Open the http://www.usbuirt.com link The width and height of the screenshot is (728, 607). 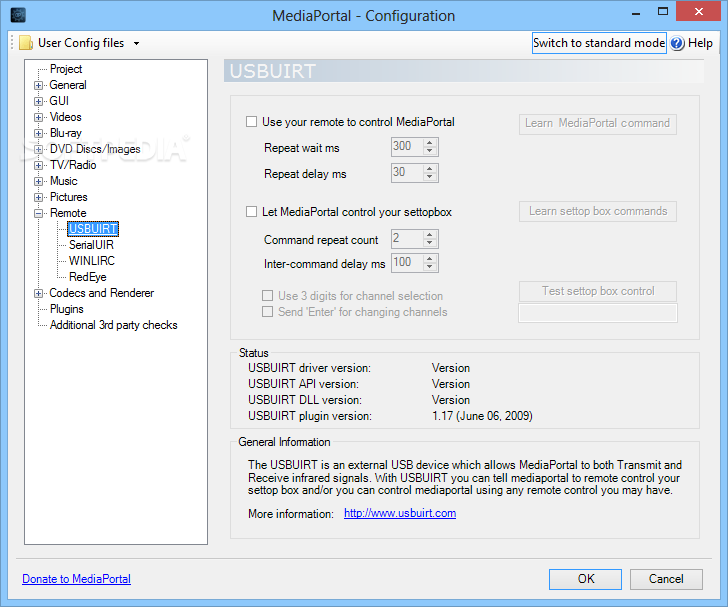pyautogui.click(x=400, y=513)
